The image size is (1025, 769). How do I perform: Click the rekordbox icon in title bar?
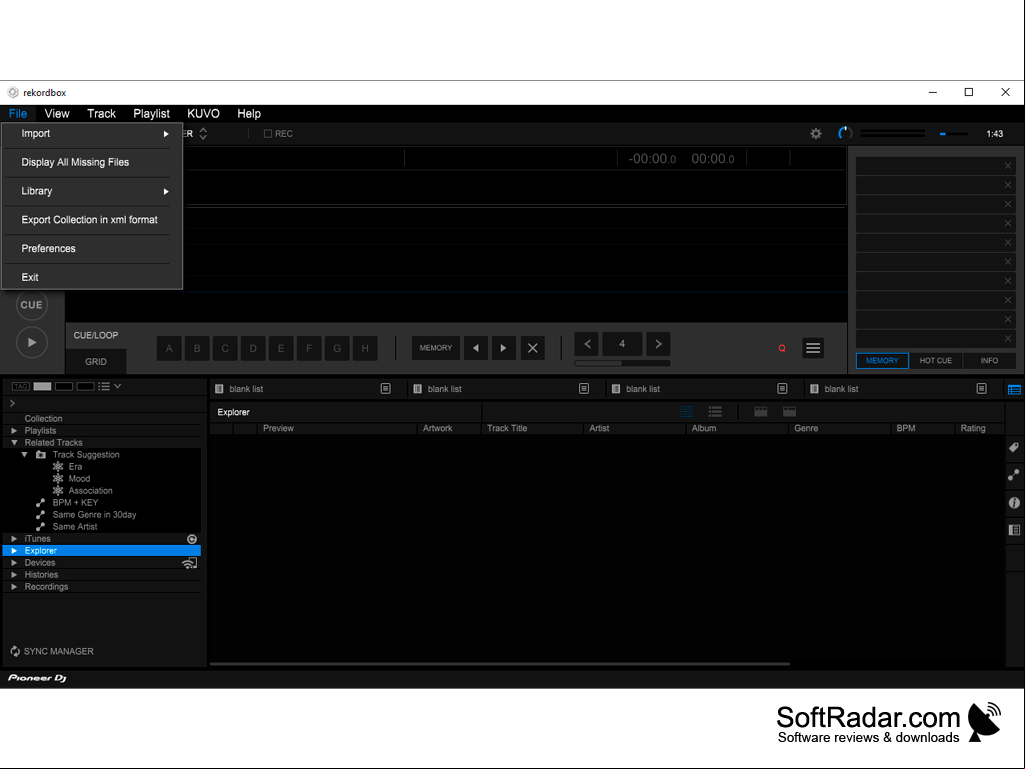[x=12, y=92]
